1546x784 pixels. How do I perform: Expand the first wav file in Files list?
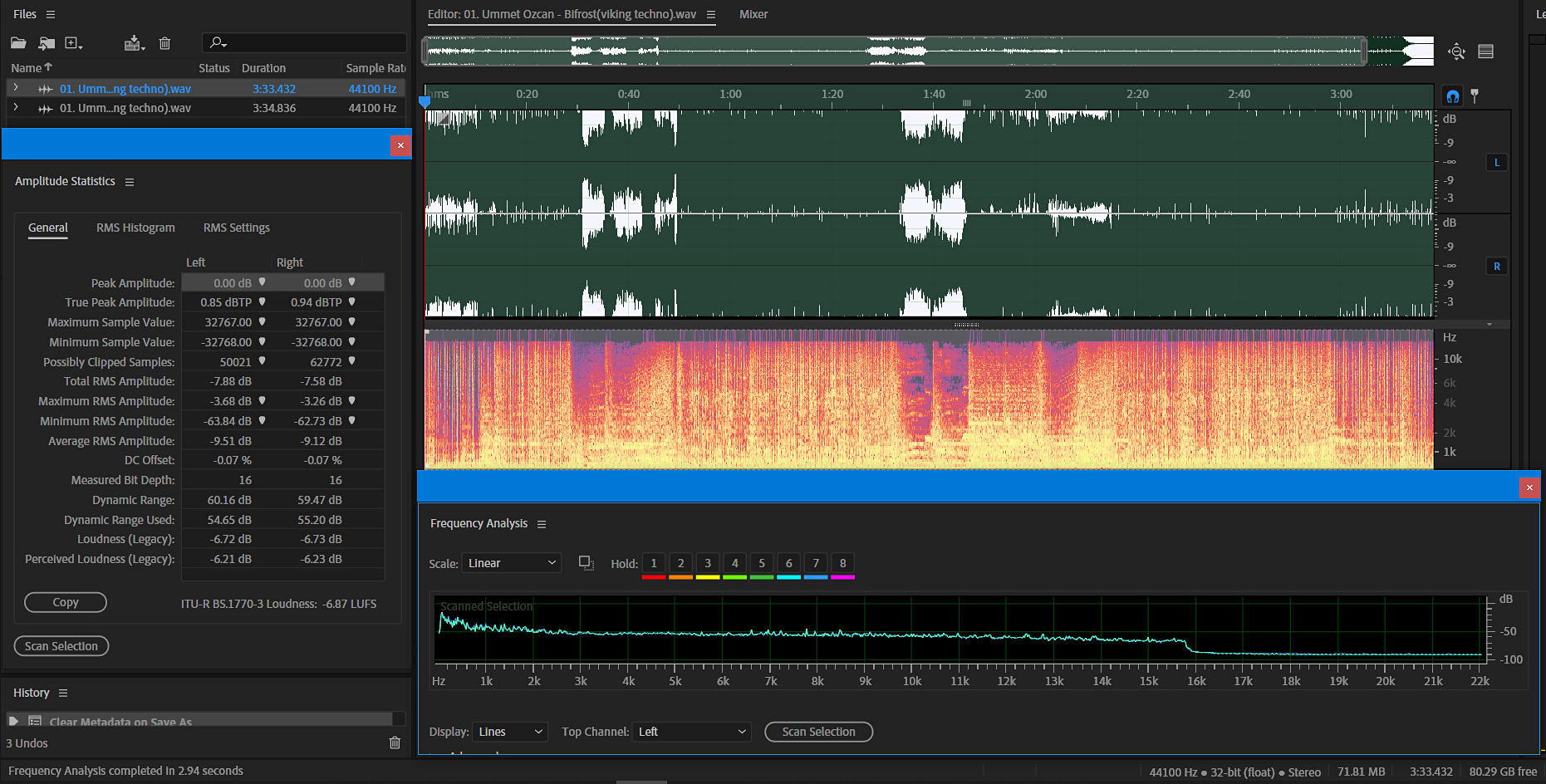tap(16, 88)
